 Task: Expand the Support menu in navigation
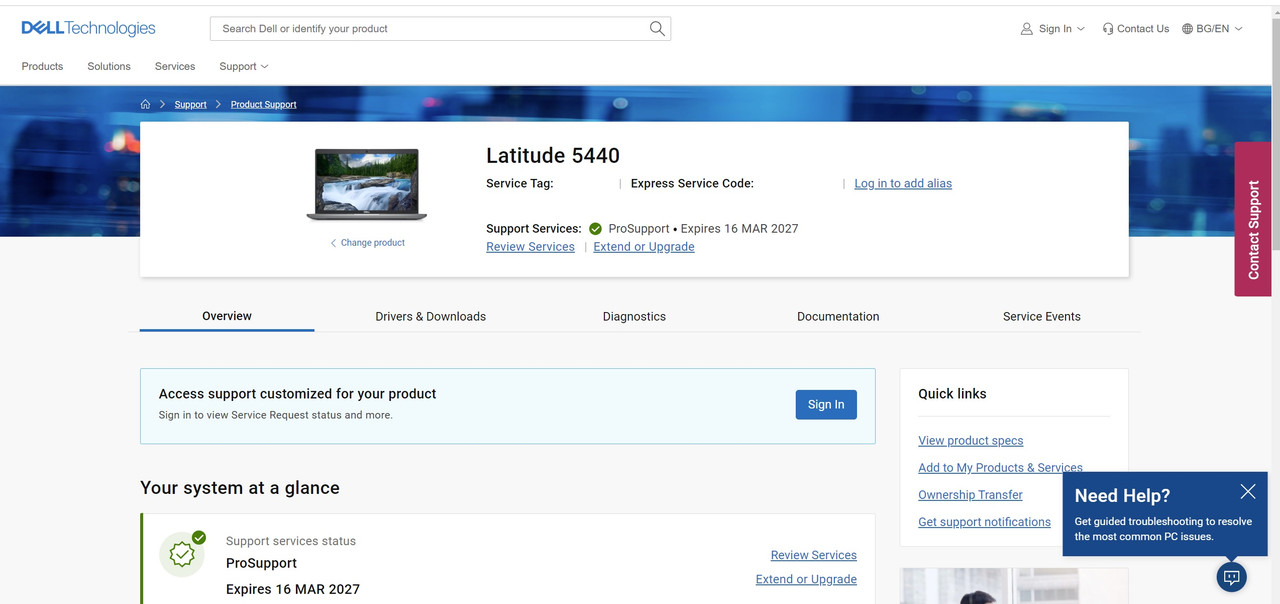point(244,66)
